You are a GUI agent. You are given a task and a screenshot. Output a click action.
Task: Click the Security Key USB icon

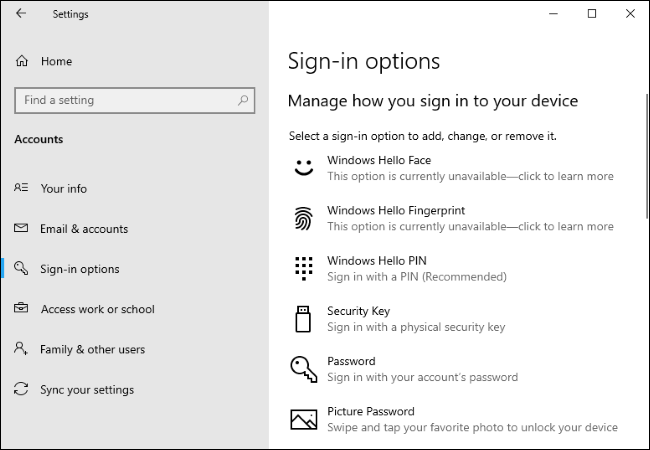click(303, 319)
